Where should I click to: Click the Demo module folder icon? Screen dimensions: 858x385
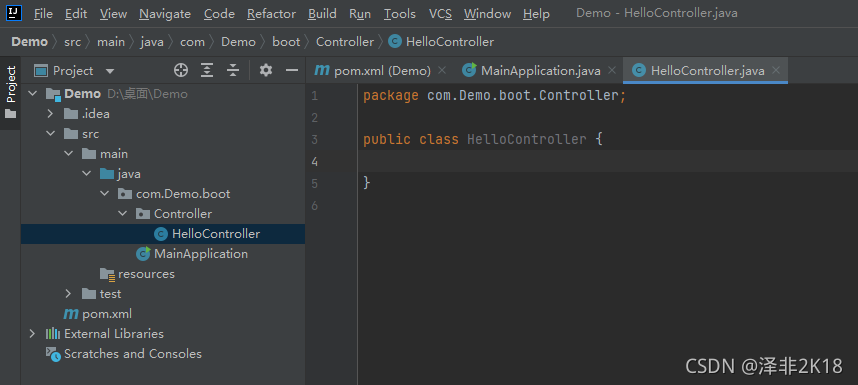[x=53, y=94]
